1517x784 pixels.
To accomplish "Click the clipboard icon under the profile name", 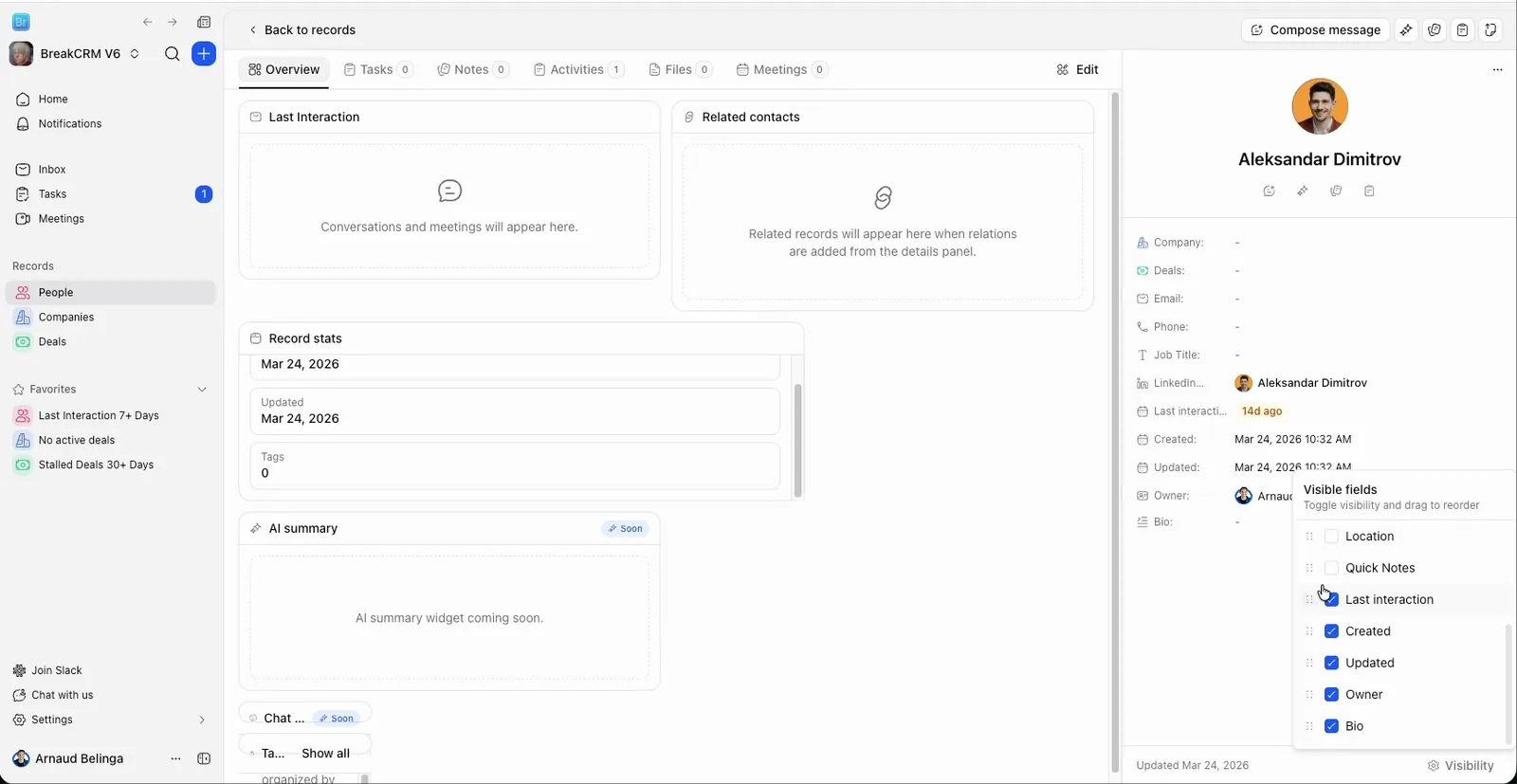I will pyautogui.click(x=1369, y=191).
